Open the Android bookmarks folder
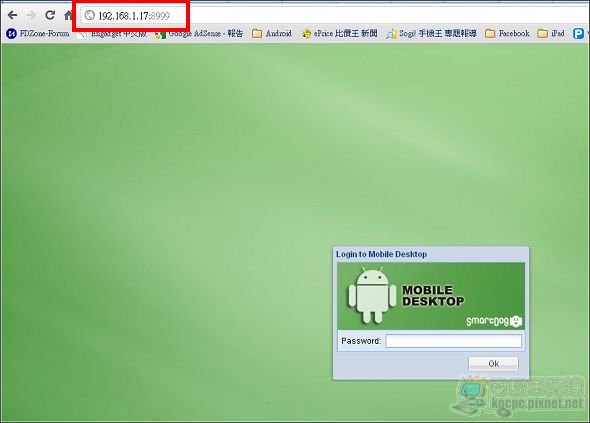Image resolution: width=590 pixels, height=423 pixels. [x=272, y=33]
